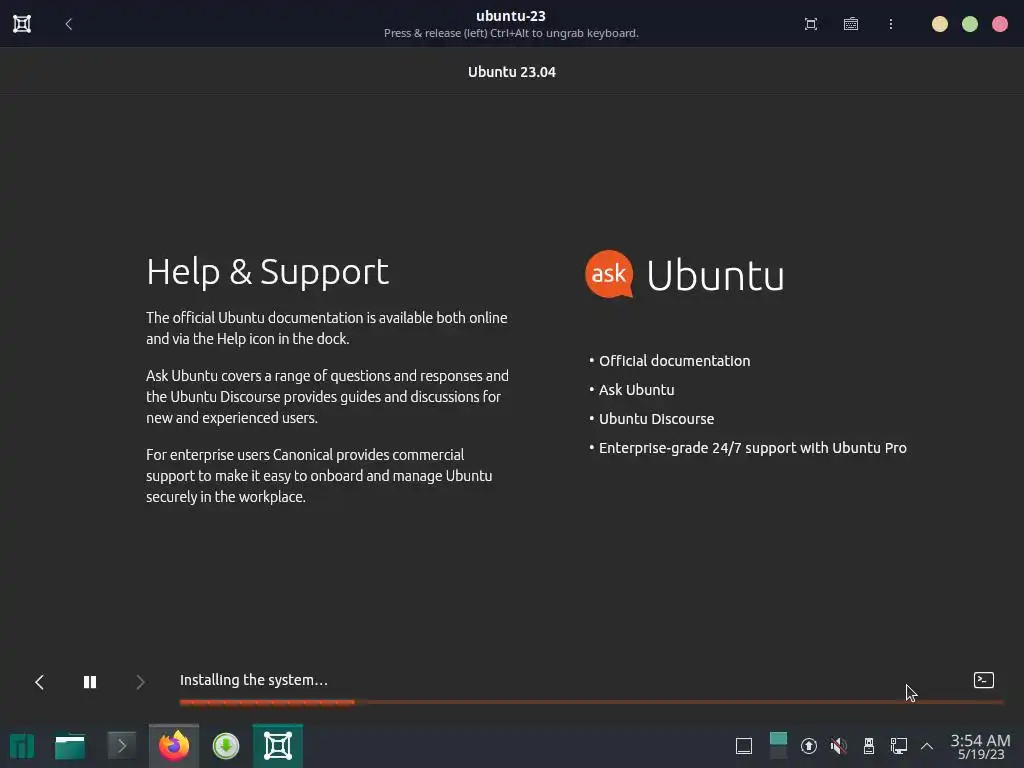The height and width of the screenshot is (768, 1024).
Task: Click the 'Help & Support' heading
Action: (268, 272)
